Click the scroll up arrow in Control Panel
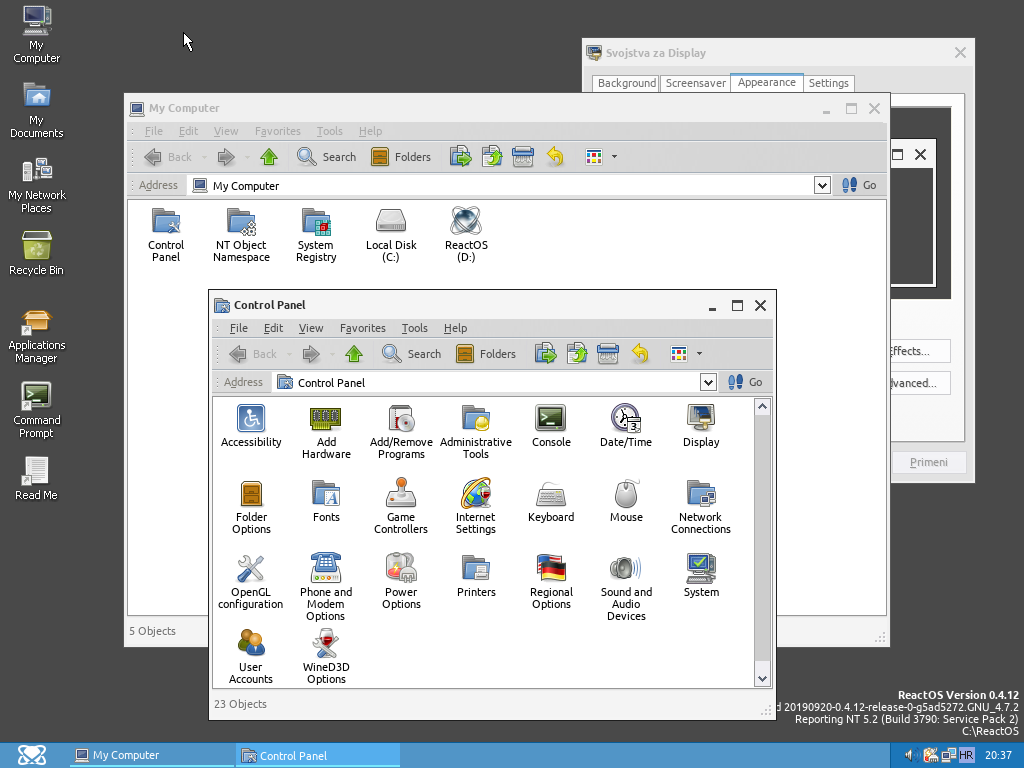 (762, 407)
